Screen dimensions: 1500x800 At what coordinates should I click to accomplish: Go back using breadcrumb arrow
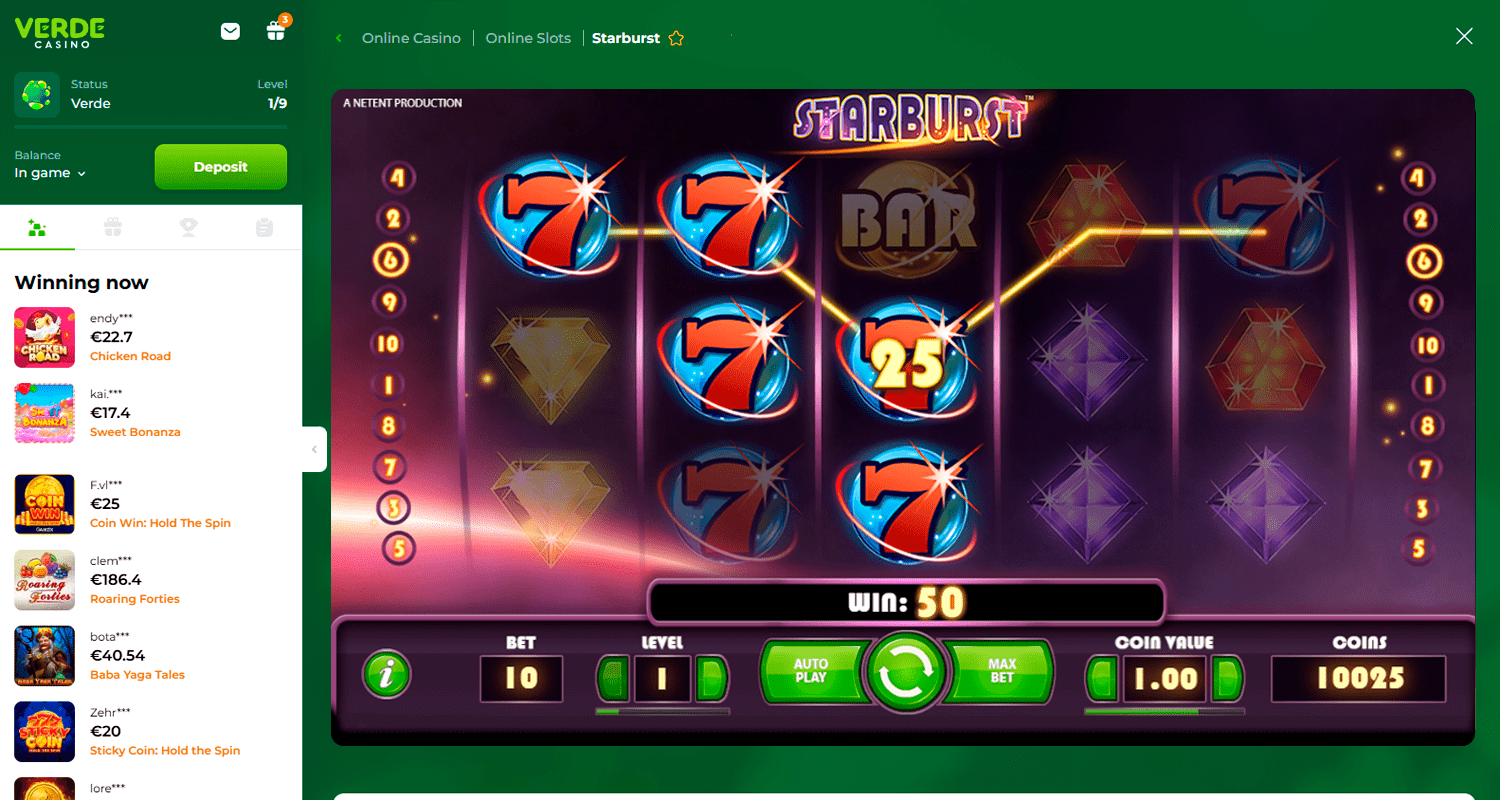pyautogui.click(x=339, y=38)
